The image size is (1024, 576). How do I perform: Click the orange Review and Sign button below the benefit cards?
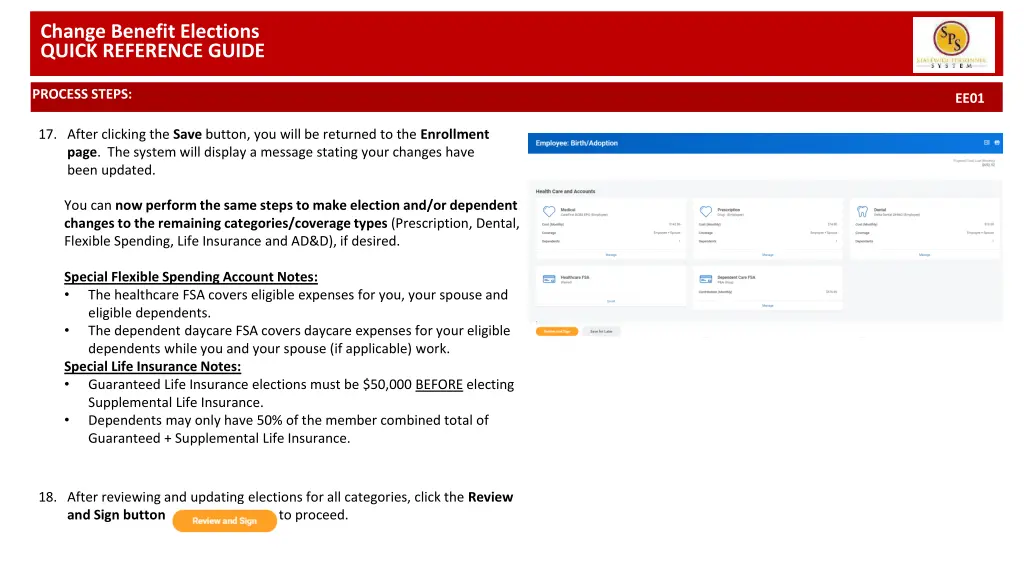[557, 331]
